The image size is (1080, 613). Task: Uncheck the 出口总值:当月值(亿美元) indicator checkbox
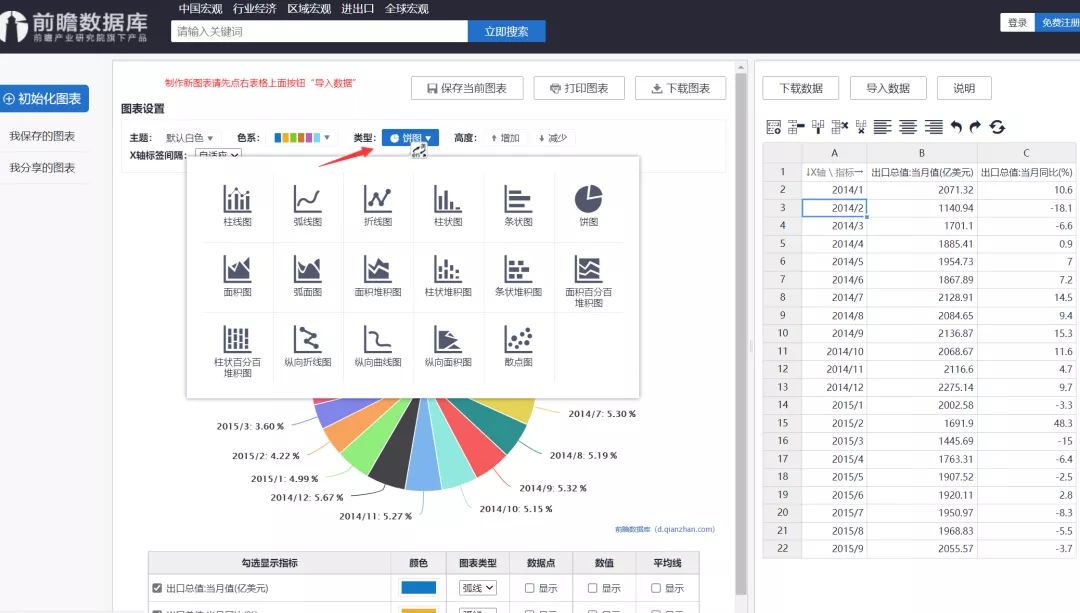pyautogui.click(x=157, y=588)
